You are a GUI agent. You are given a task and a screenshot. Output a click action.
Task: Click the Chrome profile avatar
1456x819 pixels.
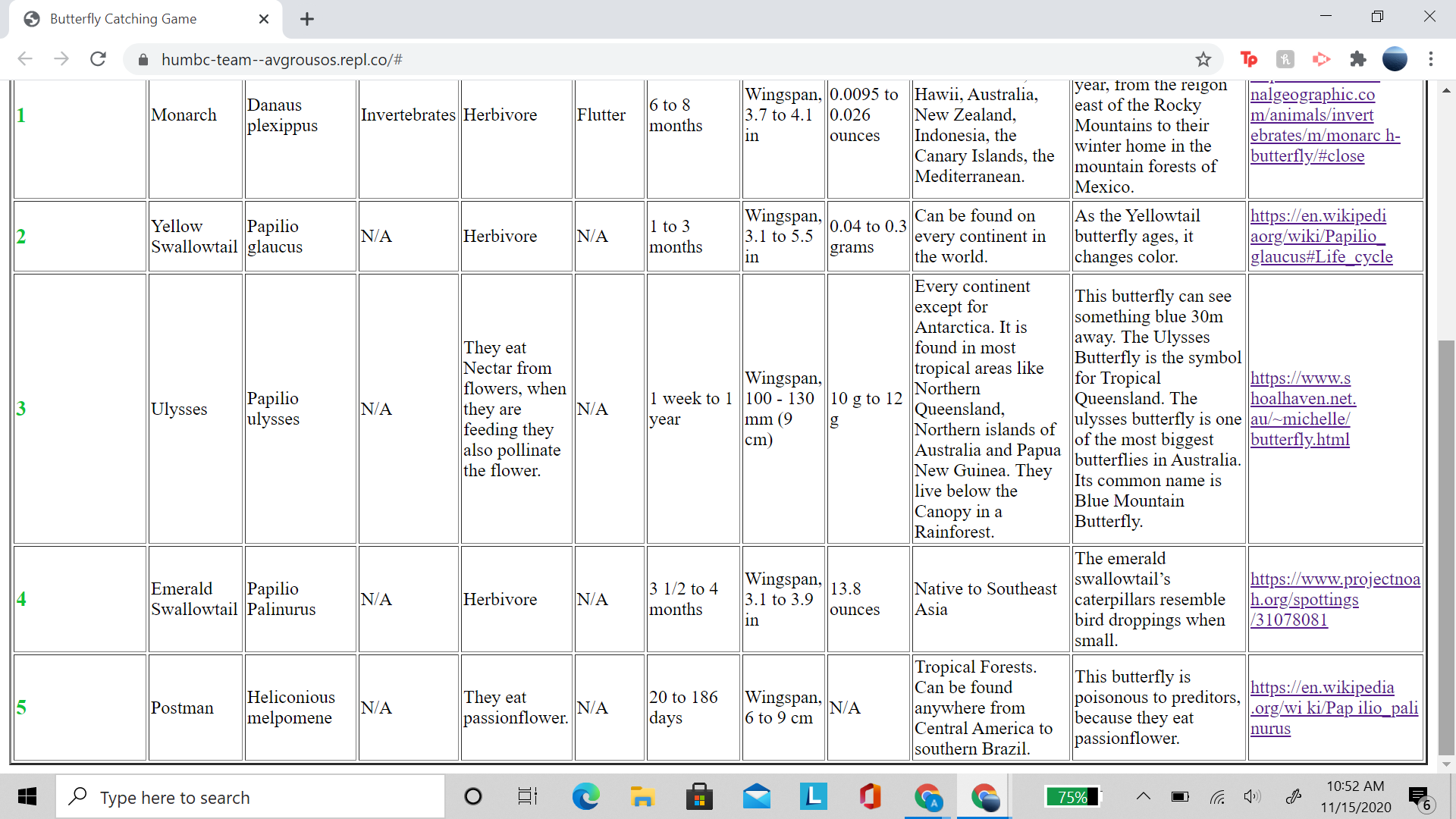pos(1395,59)
